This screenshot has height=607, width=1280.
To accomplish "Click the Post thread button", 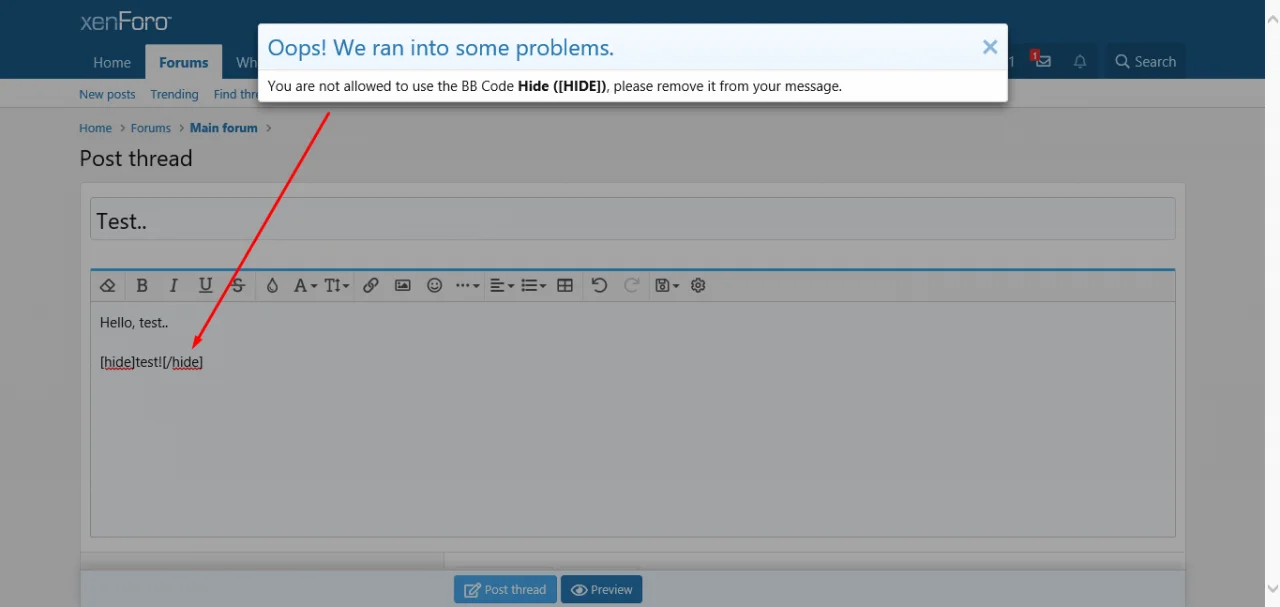I will [x=505, y=589].
